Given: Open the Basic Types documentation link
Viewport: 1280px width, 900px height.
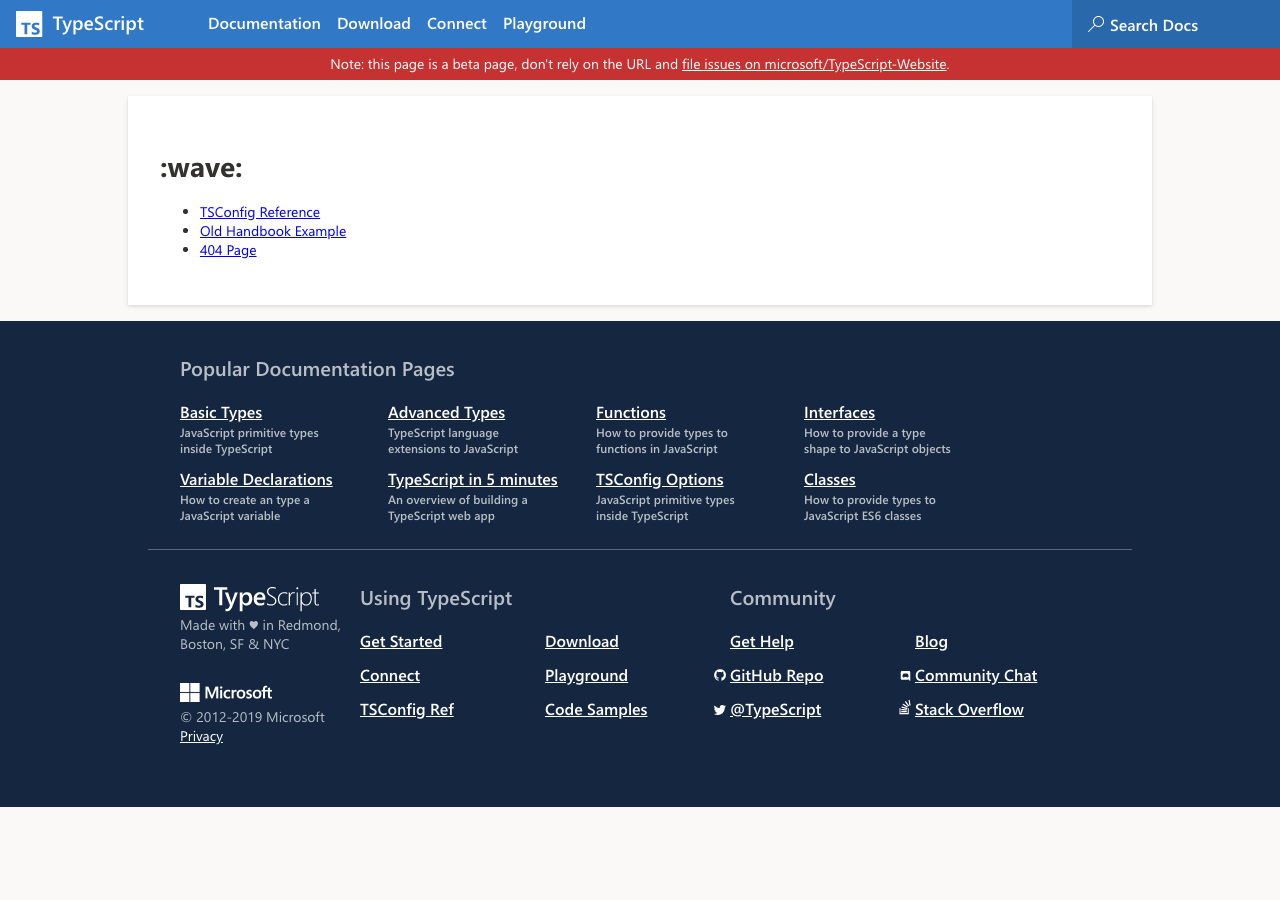Looking at the screenshot, I should 221,412.
